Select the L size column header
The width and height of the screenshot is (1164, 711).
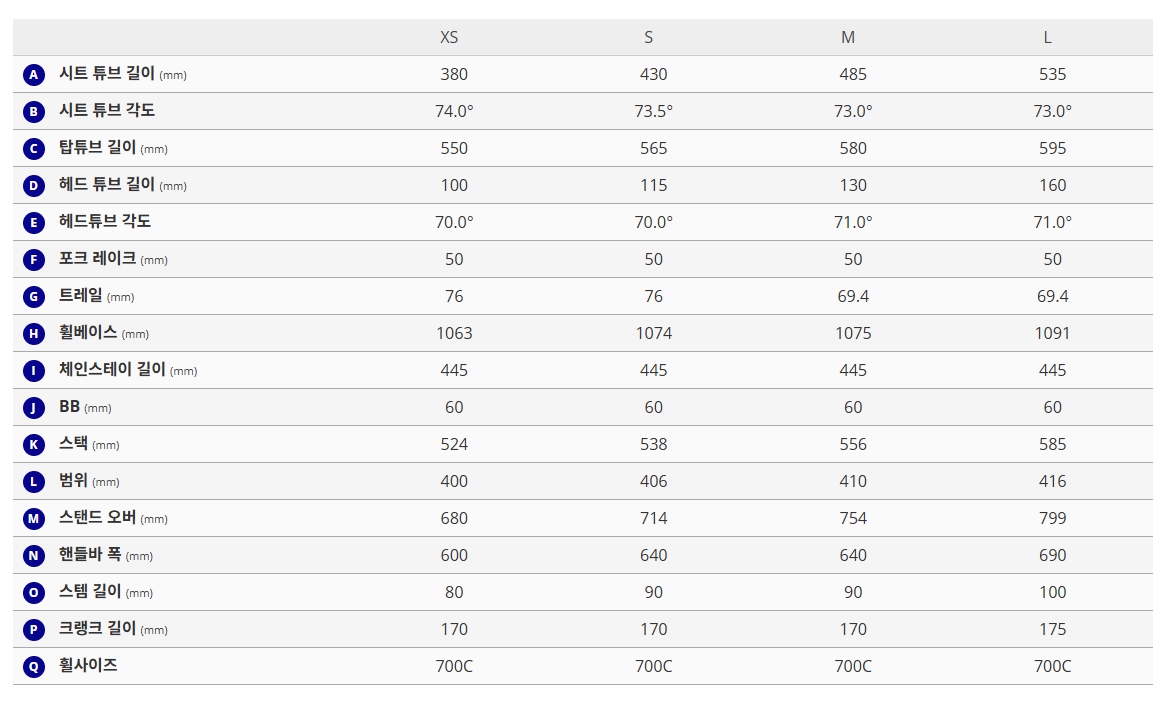tap(1047, 37)
